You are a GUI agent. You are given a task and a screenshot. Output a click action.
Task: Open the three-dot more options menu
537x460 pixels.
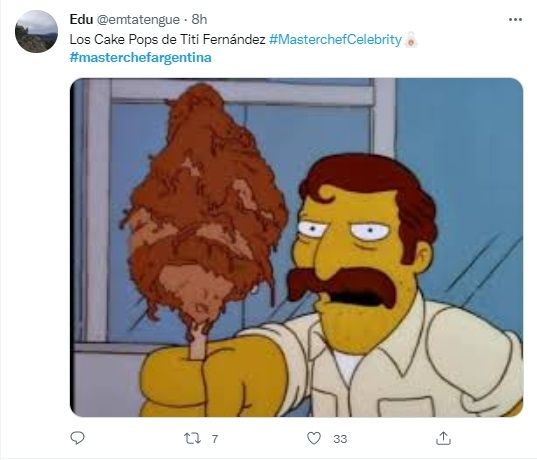[515, 20]
